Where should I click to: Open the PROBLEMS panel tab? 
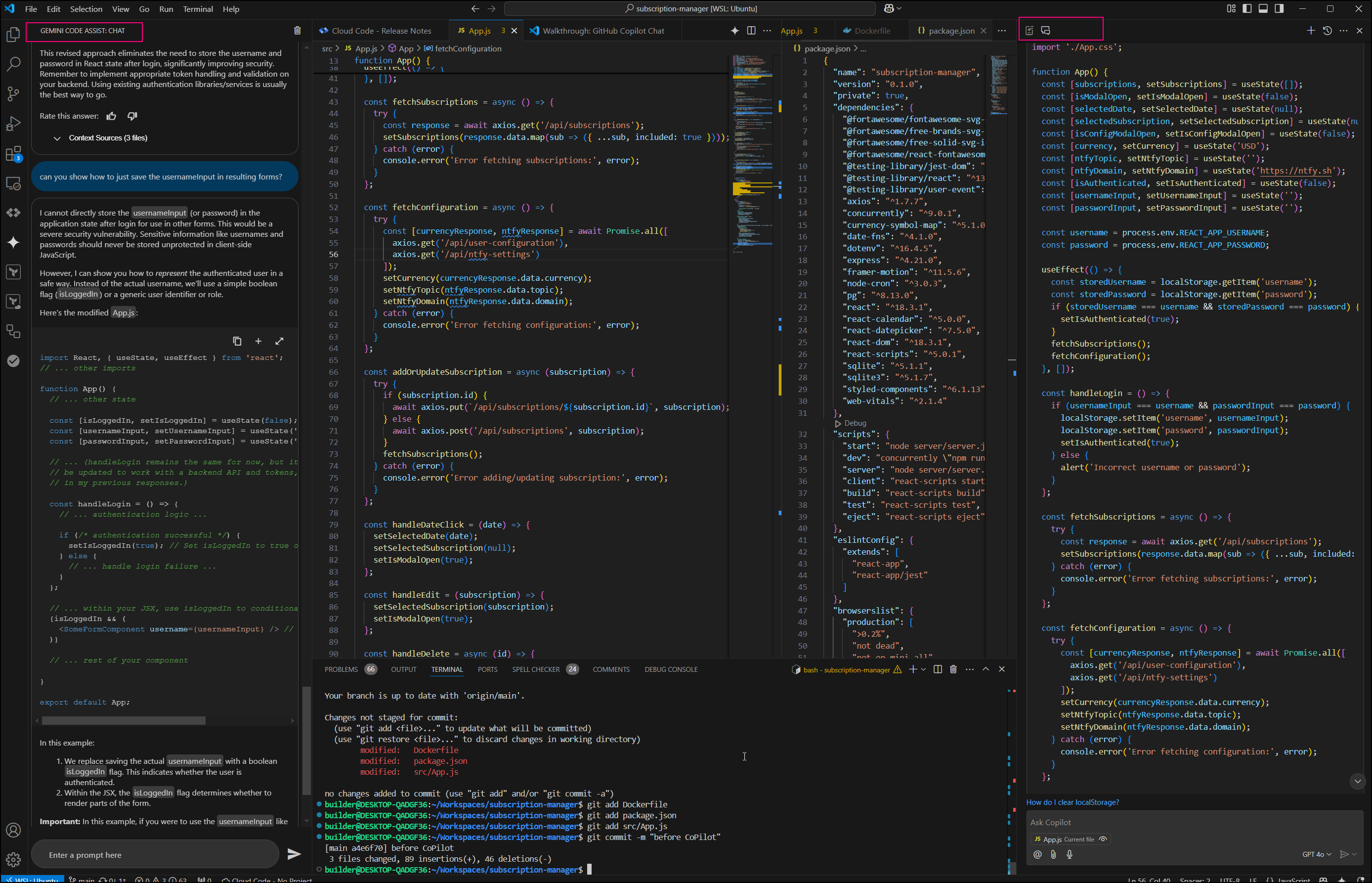(350, 669)
